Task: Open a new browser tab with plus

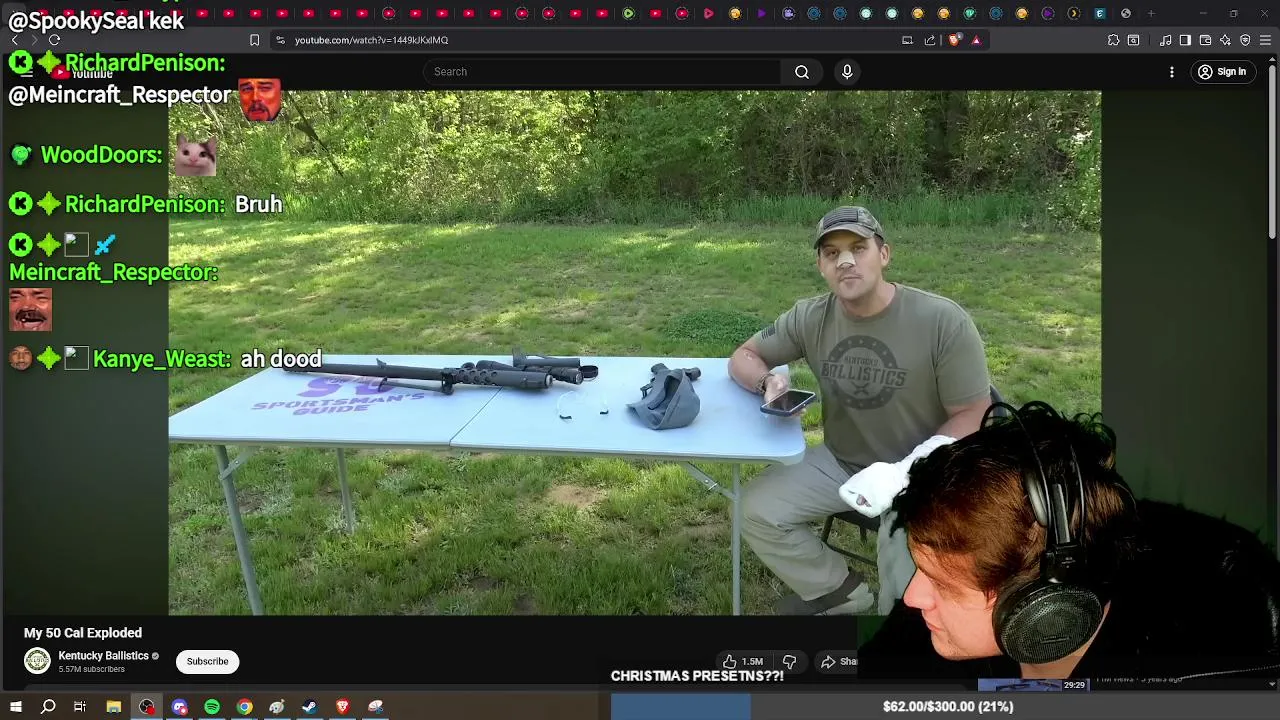Action: 1151,13
